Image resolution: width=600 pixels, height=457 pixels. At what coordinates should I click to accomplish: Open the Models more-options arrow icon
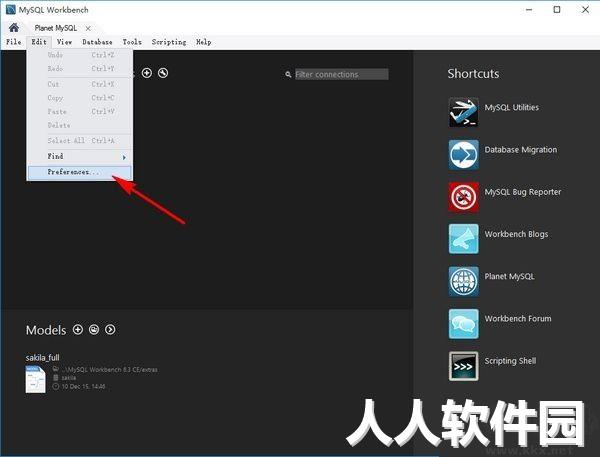coord(110,330)
